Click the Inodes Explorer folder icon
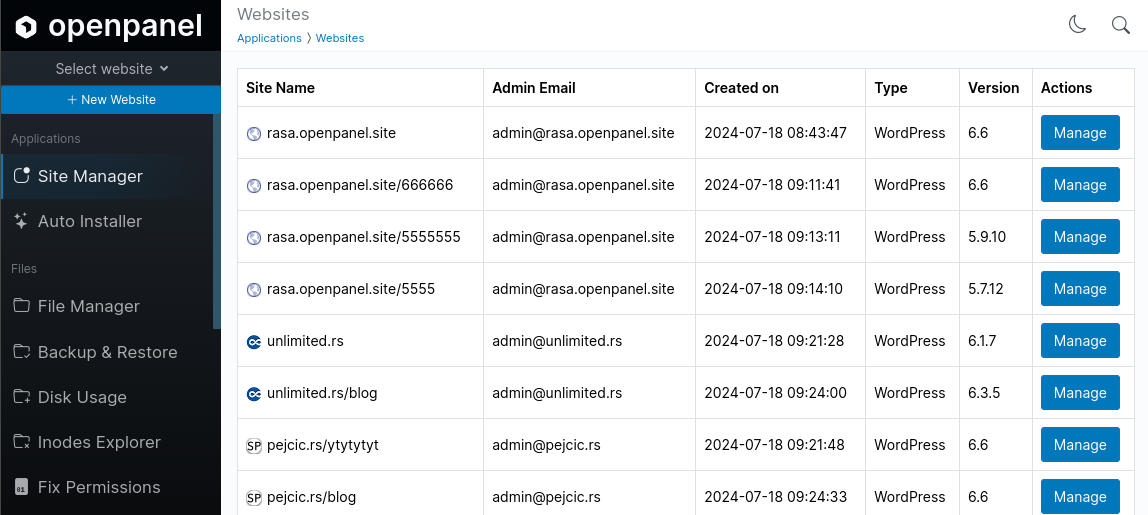 coord(22,442)
